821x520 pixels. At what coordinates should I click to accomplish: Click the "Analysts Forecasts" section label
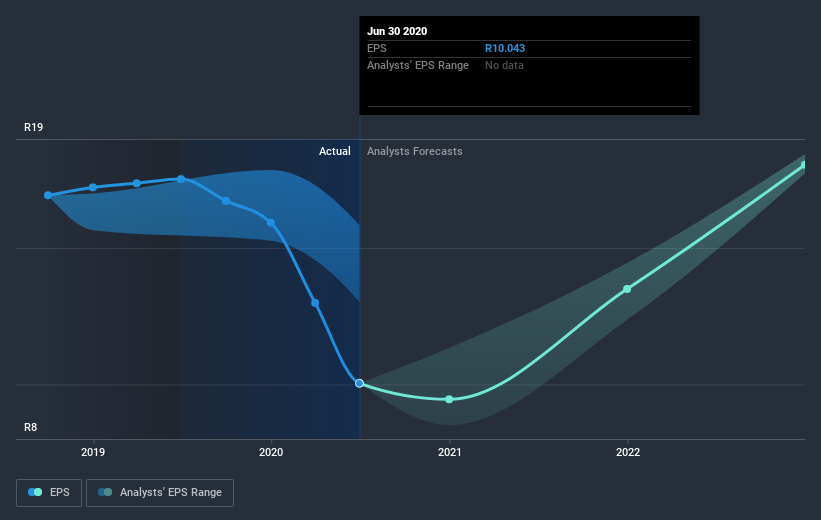[415, 151]
